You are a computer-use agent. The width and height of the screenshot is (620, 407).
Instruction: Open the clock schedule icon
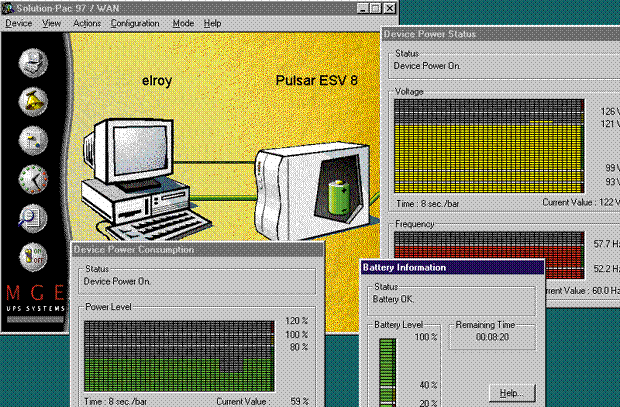[32, 178]
